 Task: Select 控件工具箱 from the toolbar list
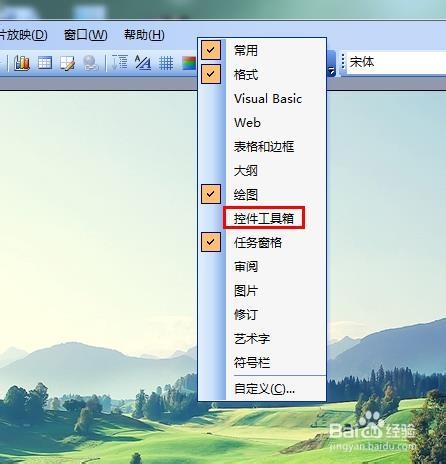[x=262, y=218]
